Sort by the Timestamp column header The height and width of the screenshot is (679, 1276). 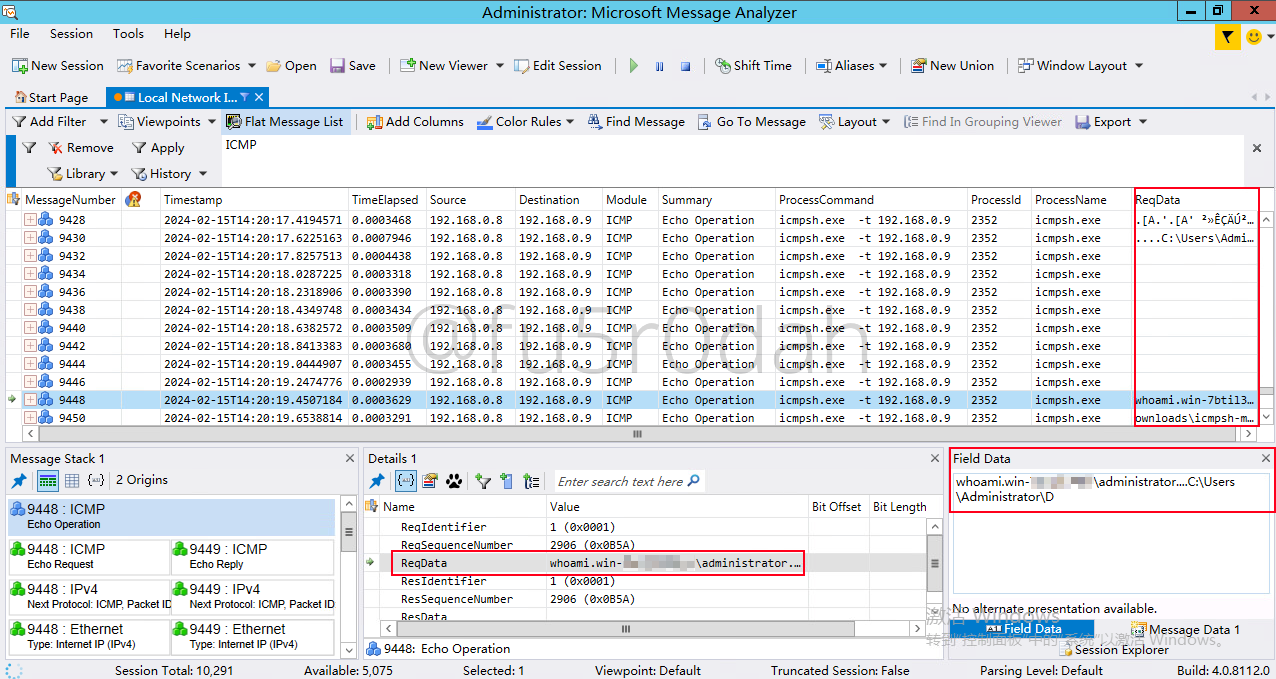pos(254,199)
